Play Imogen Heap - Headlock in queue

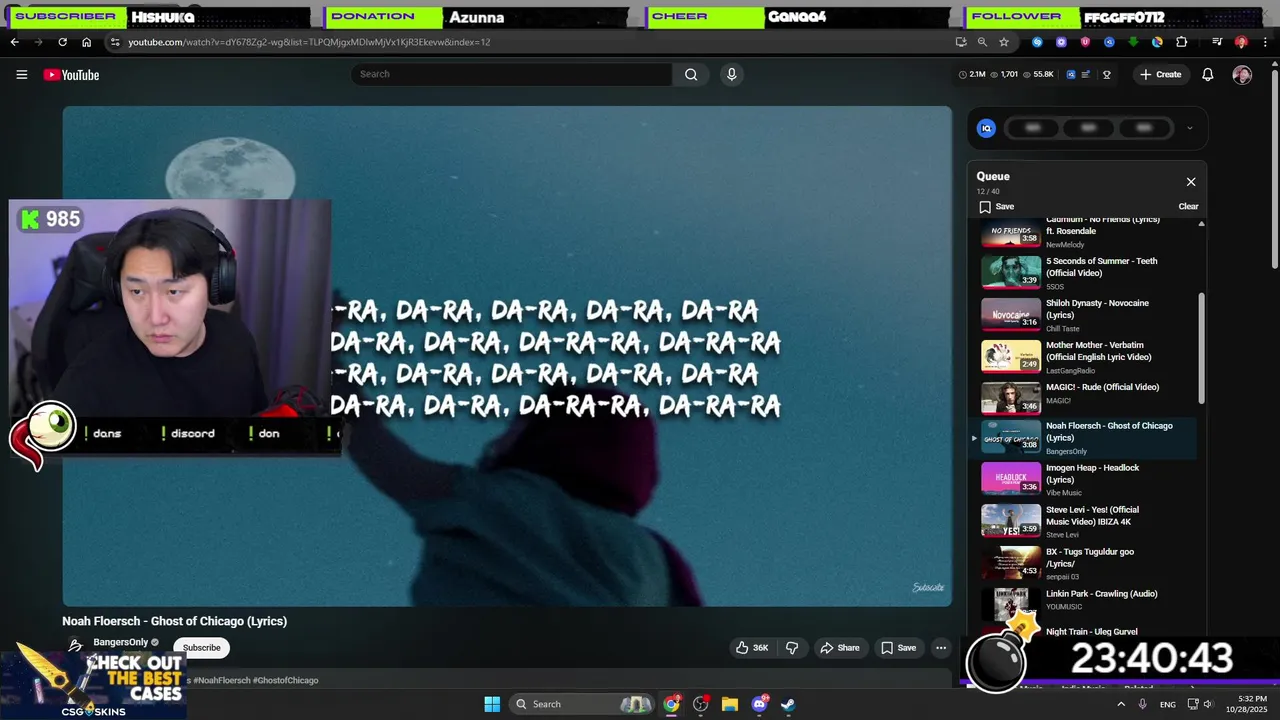click(x=1088, y=480)
